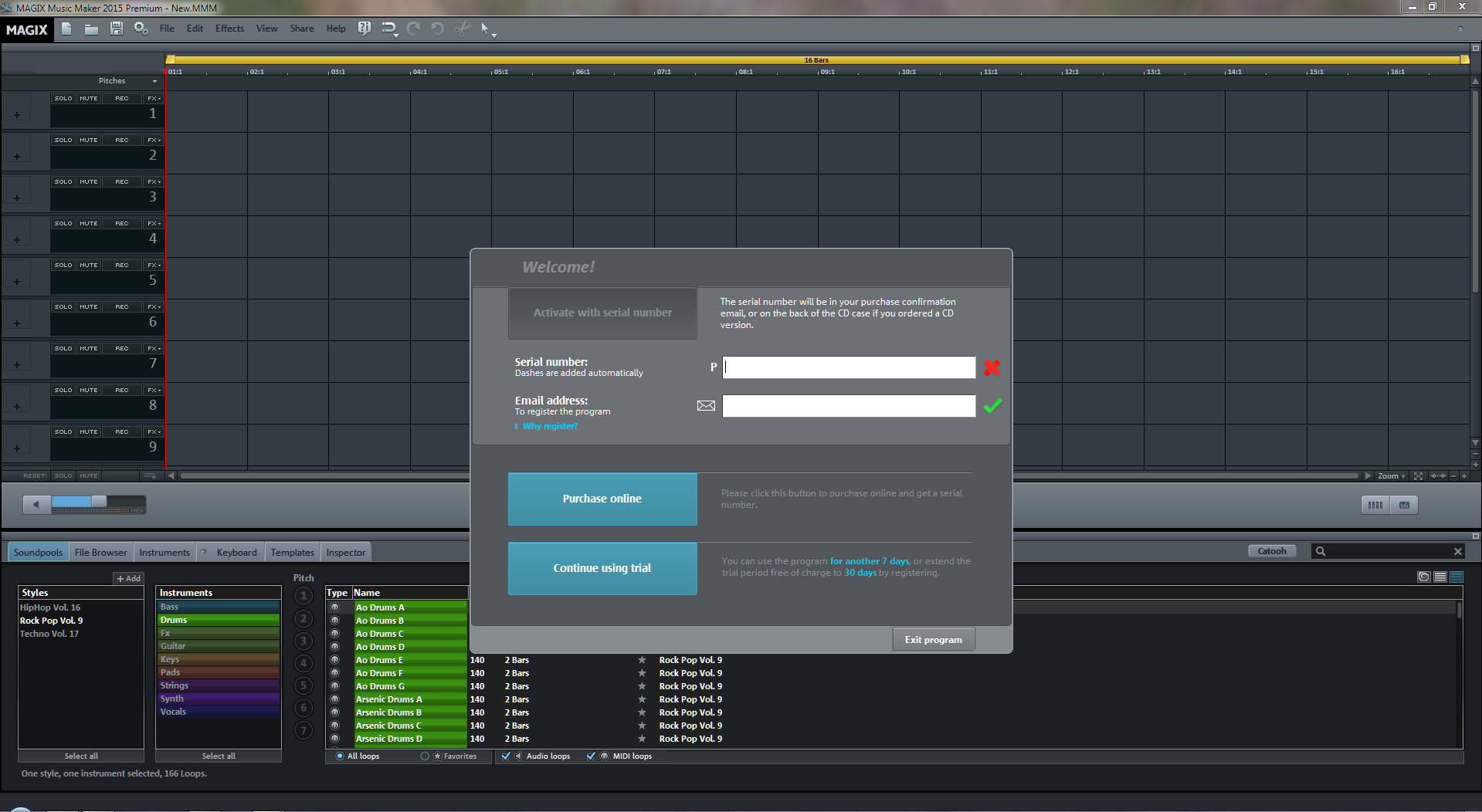Viewport: 1482px width, 812px height.
Task: Toggle the MIDI loops checkbox
Action: [591, 756]
